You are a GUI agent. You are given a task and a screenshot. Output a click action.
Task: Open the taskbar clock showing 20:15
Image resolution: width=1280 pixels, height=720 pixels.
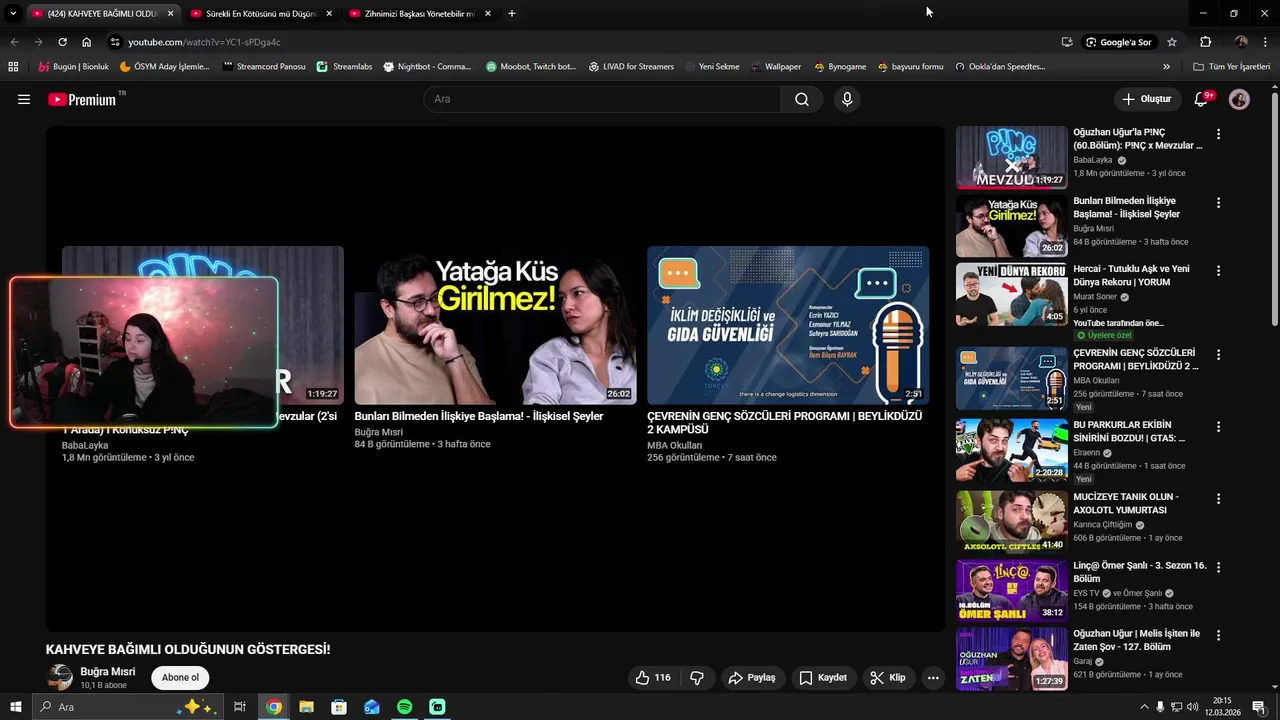point(1222,707)
